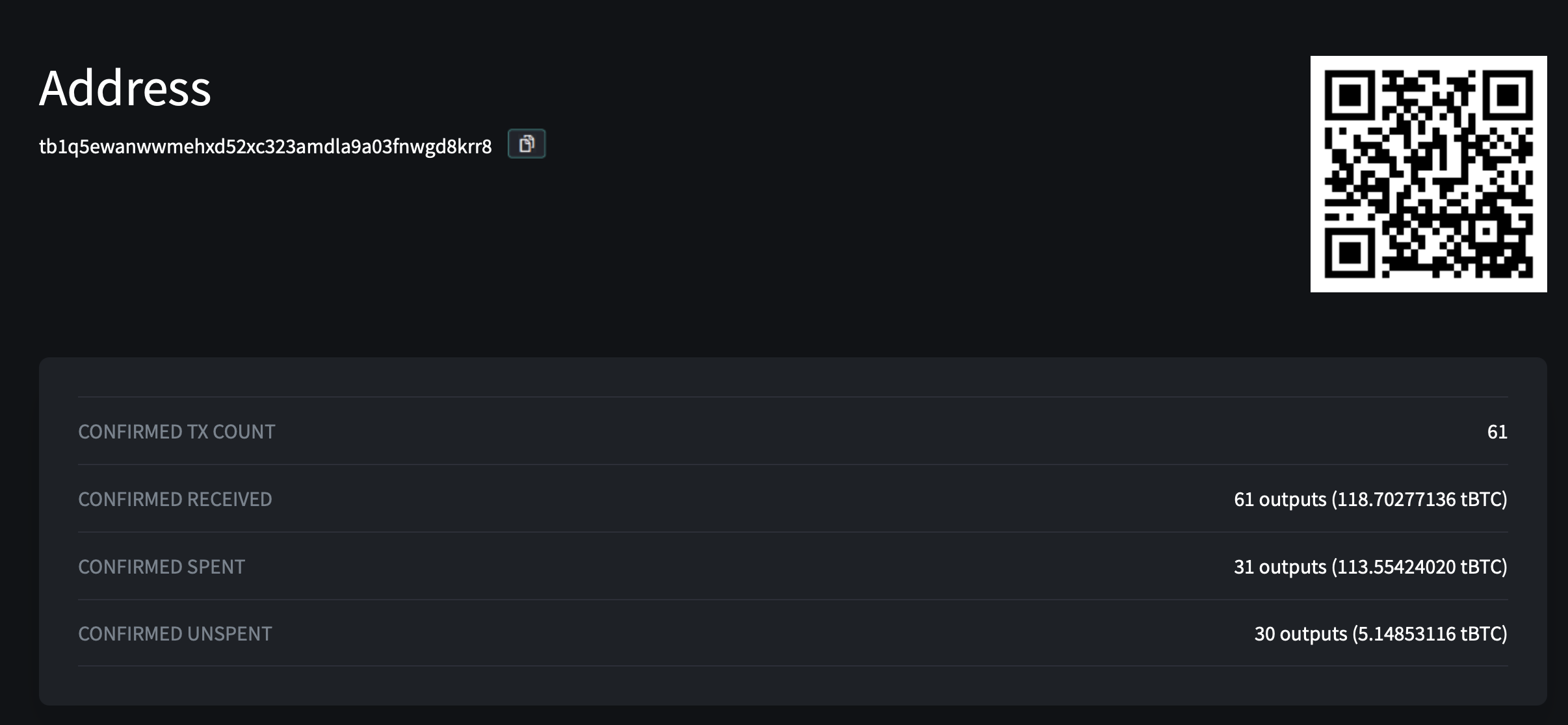The image size is (1568, 725).
Task: Click the QR code's bottom-left finder square
Action: 1350,252
